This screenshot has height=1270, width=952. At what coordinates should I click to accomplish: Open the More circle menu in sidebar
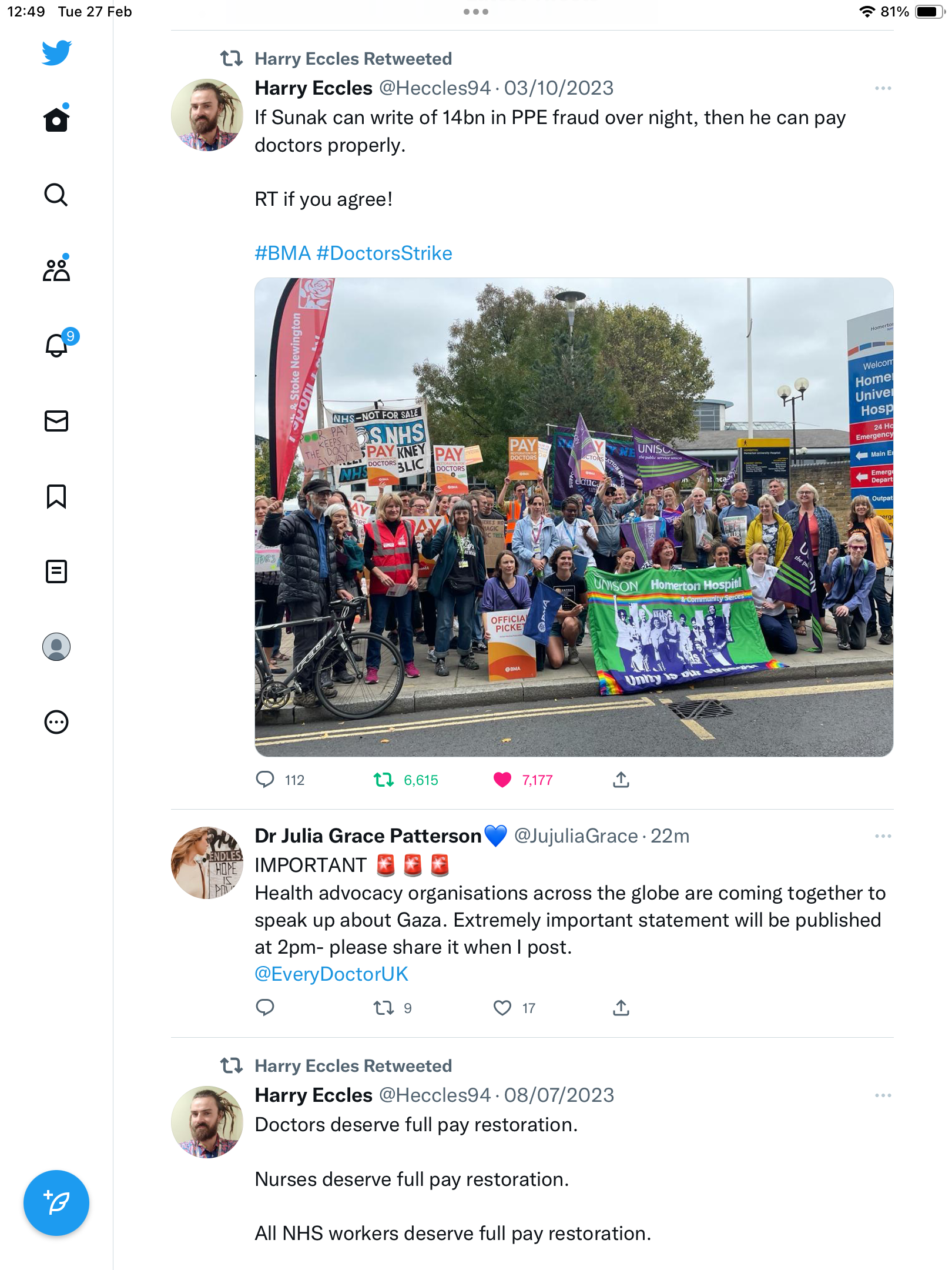56,722
